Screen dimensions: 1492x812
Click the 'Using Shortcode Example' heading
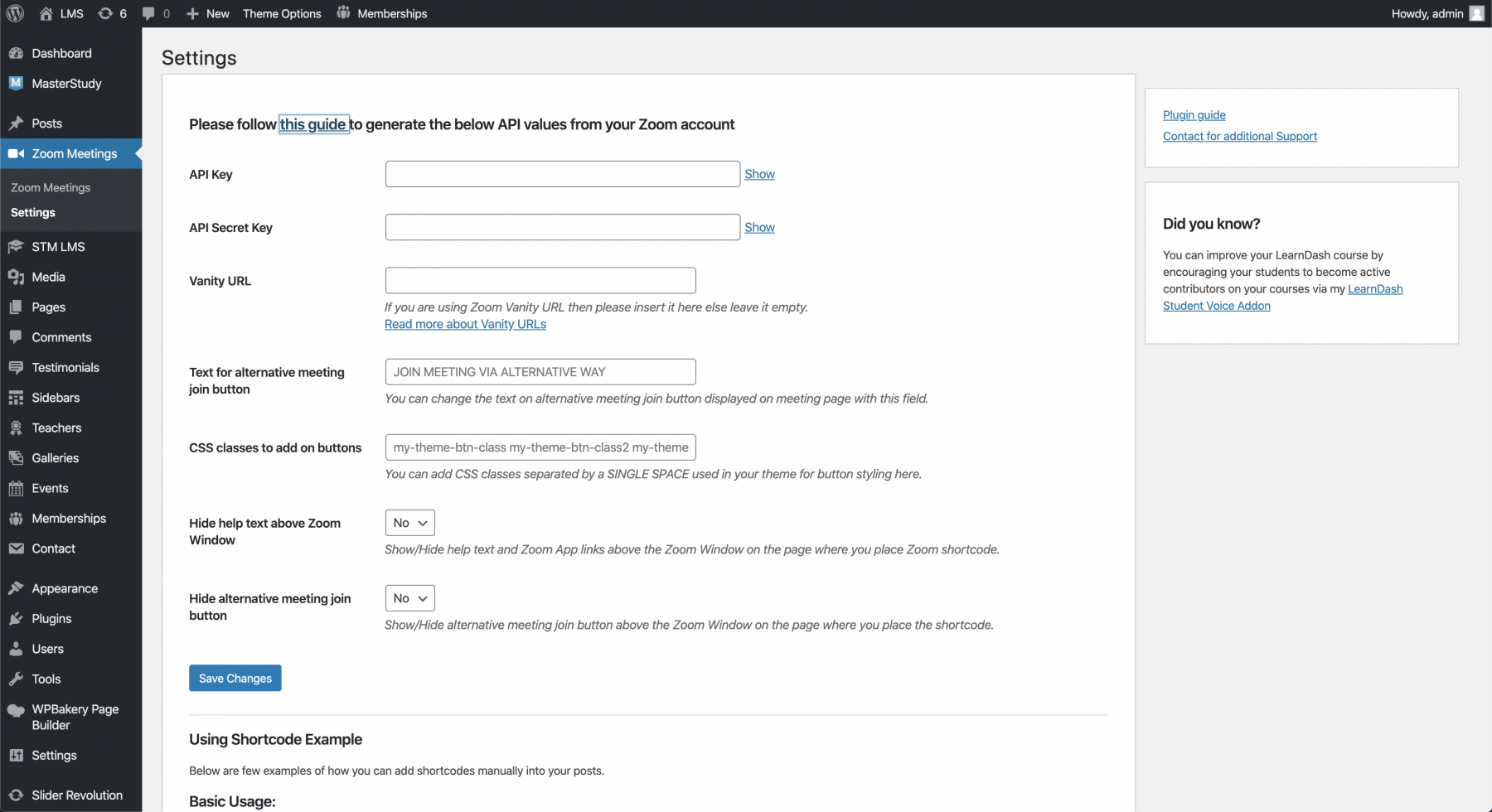coord(275,739)
